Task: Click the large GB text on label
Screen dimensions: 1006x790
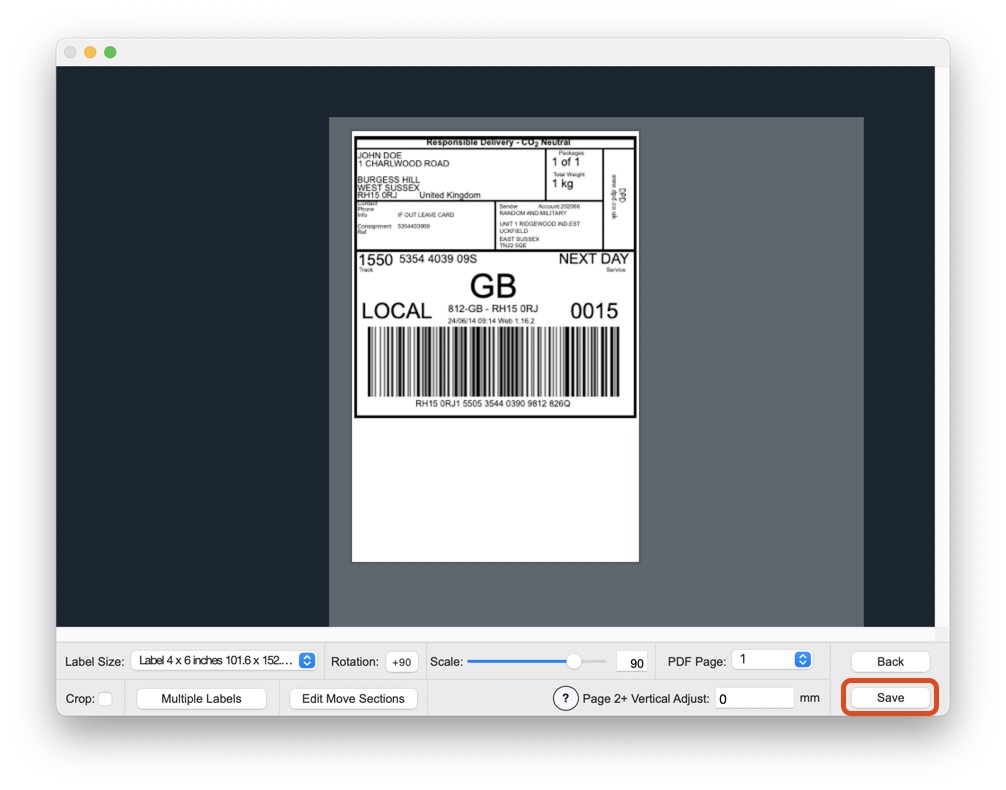Action: pos(493,286)
